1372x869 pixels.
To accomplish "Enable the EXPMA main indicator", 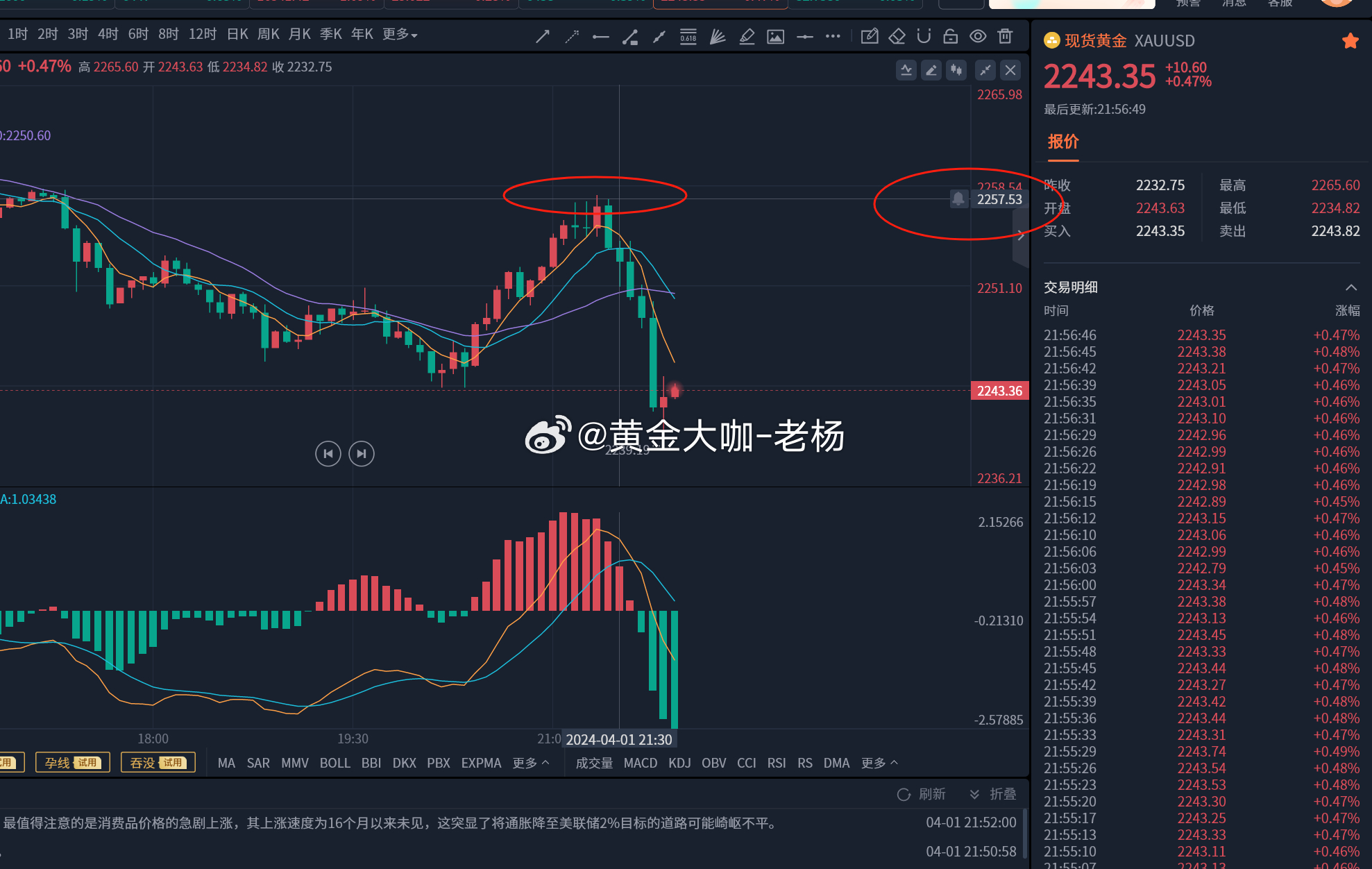I will pos(481,763).
